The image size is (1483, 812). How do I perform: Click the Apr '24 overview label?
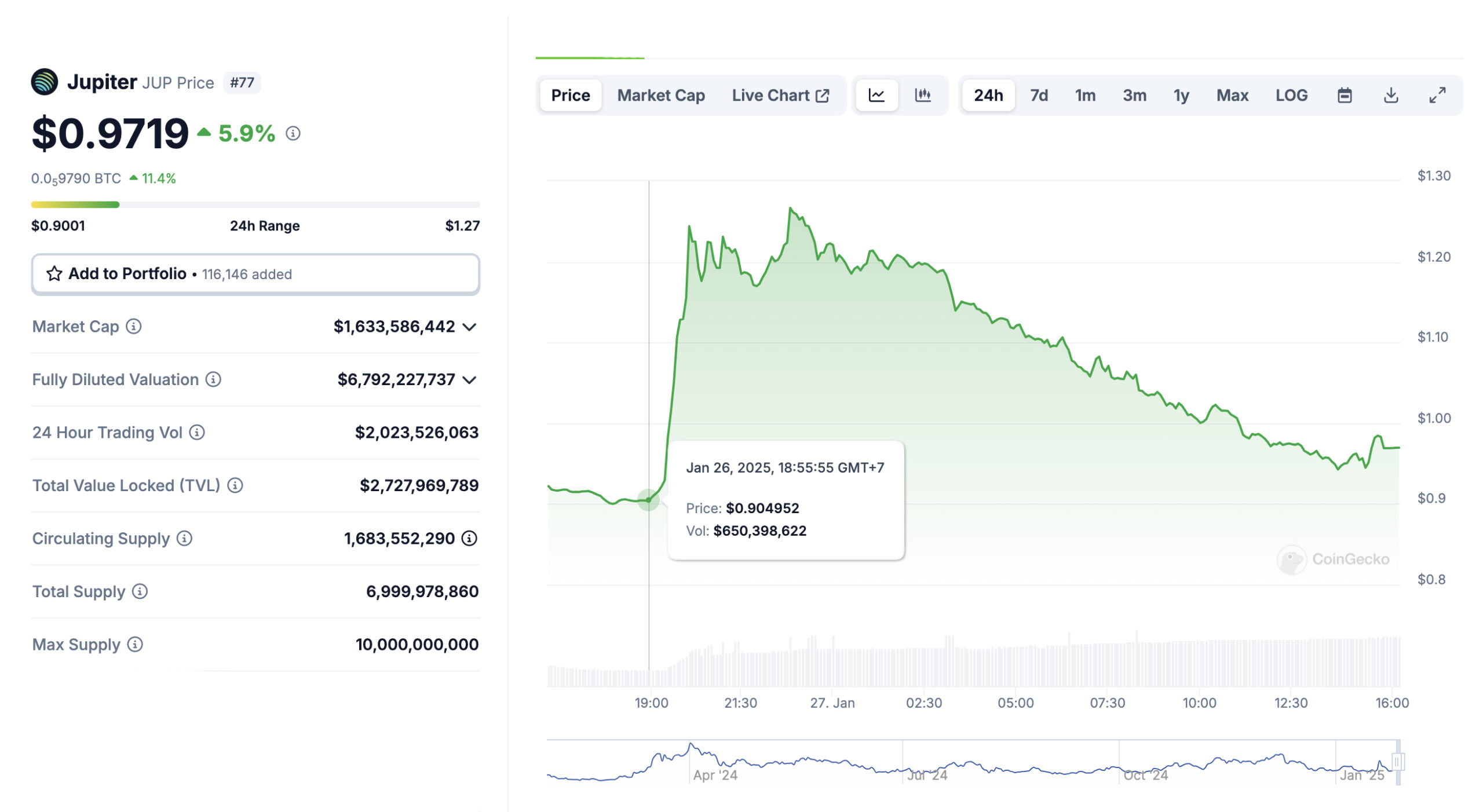(x=715, y=775)
